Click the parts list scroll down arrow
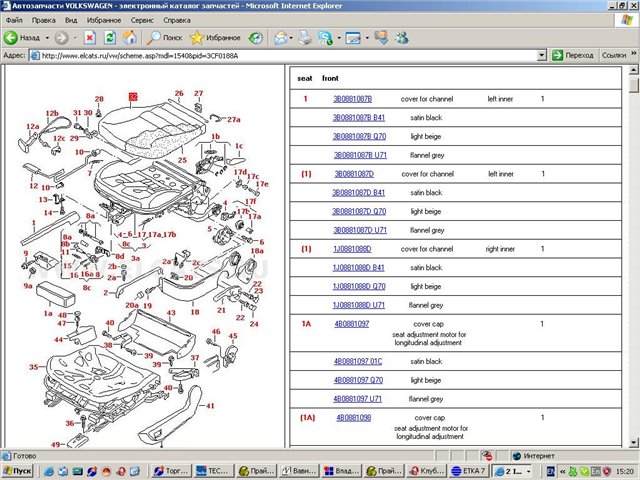This screenshot has height=480, width=640. [x=633, y=442]
